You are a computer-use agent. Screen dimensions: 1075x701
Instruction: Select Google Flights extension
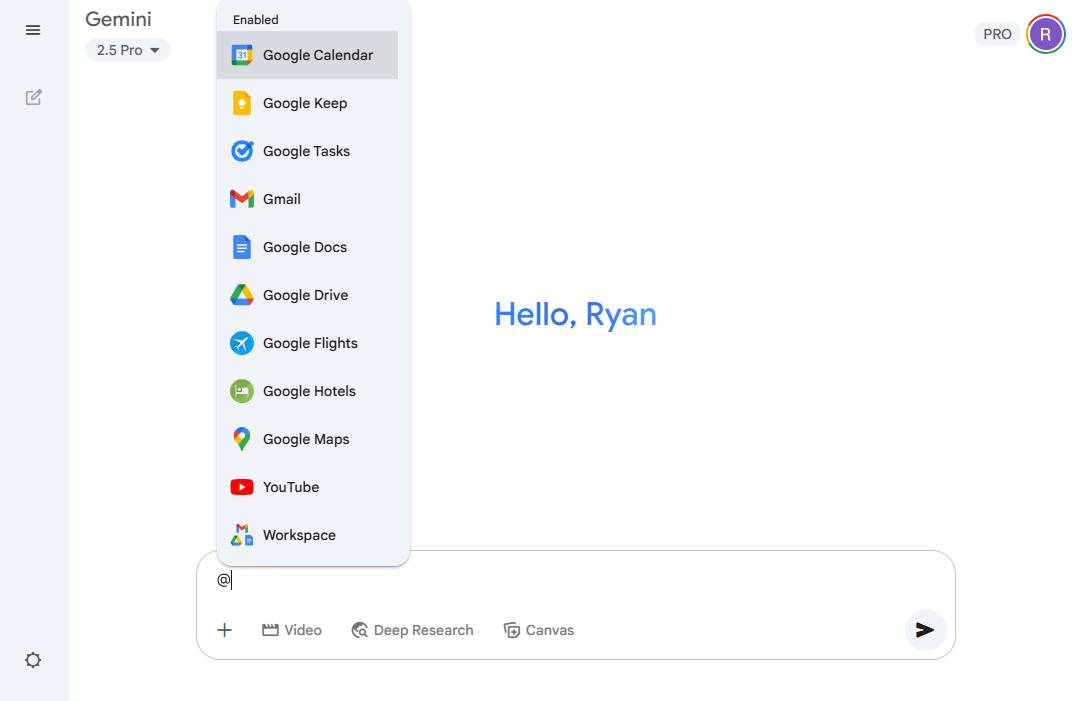coord(310,343)
